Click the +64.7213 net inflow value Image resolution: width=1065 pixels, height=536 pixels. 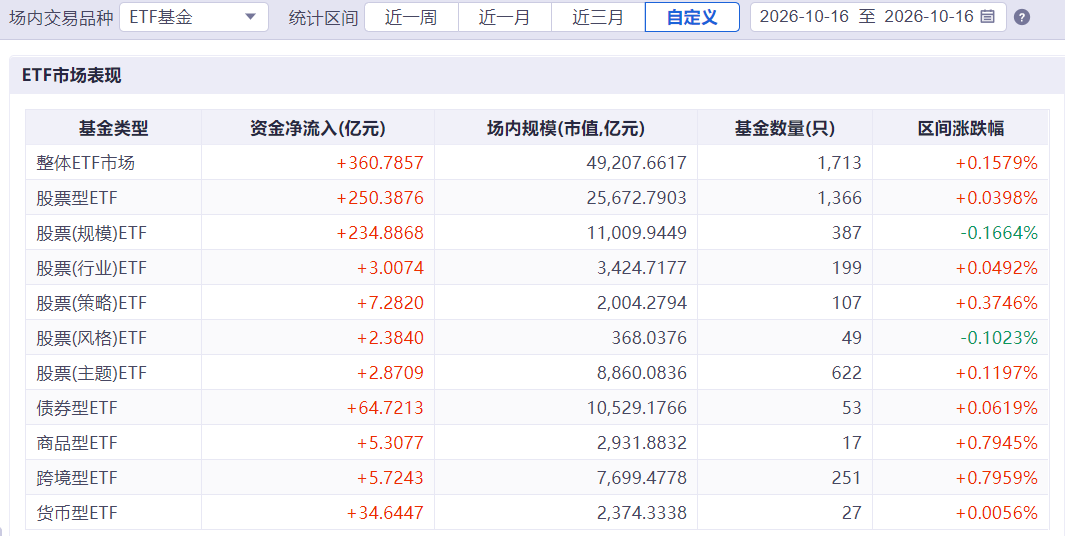coord(385,408)
